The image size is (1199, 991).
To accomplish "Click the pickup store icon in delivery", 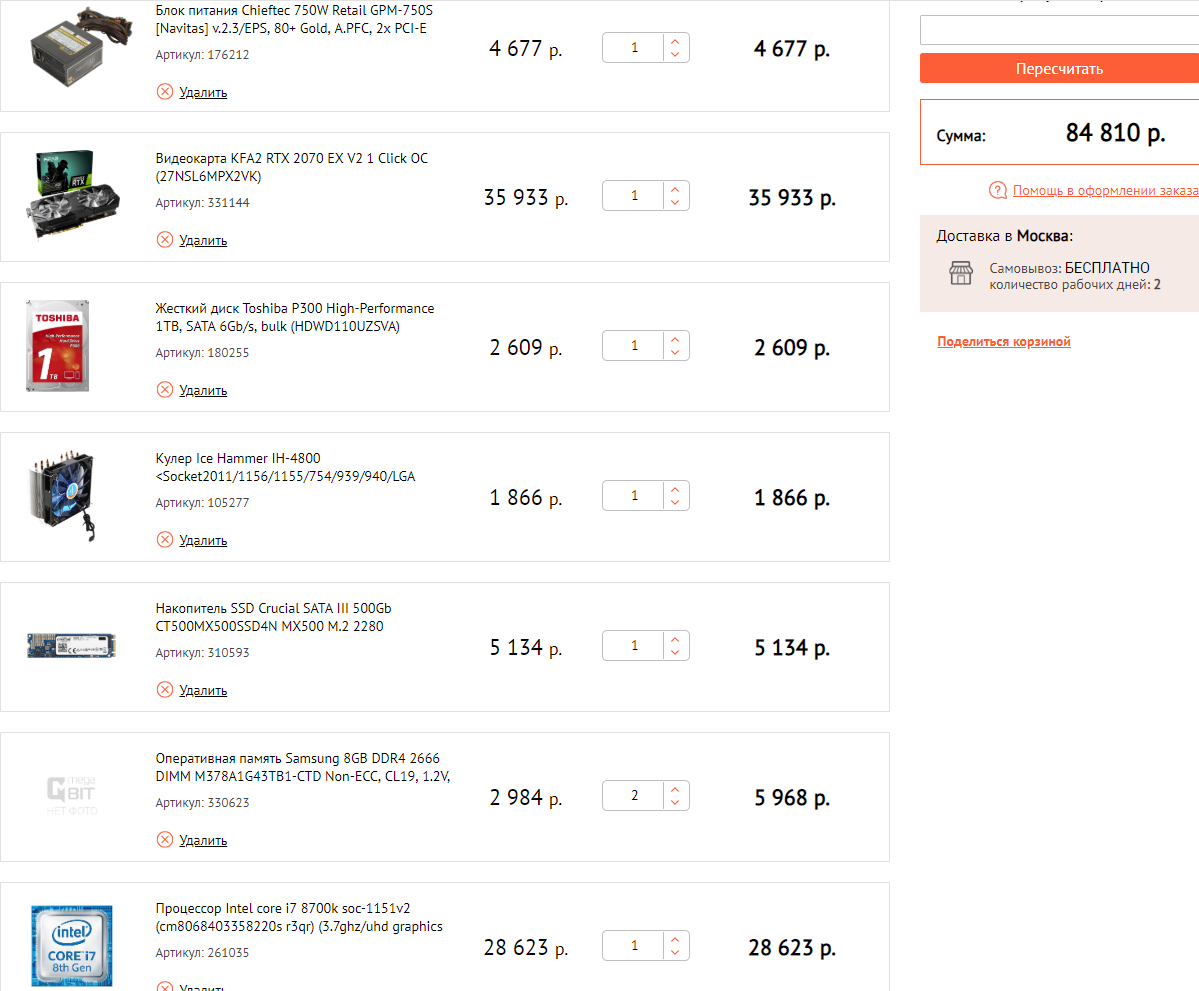I will pos(960,273).
